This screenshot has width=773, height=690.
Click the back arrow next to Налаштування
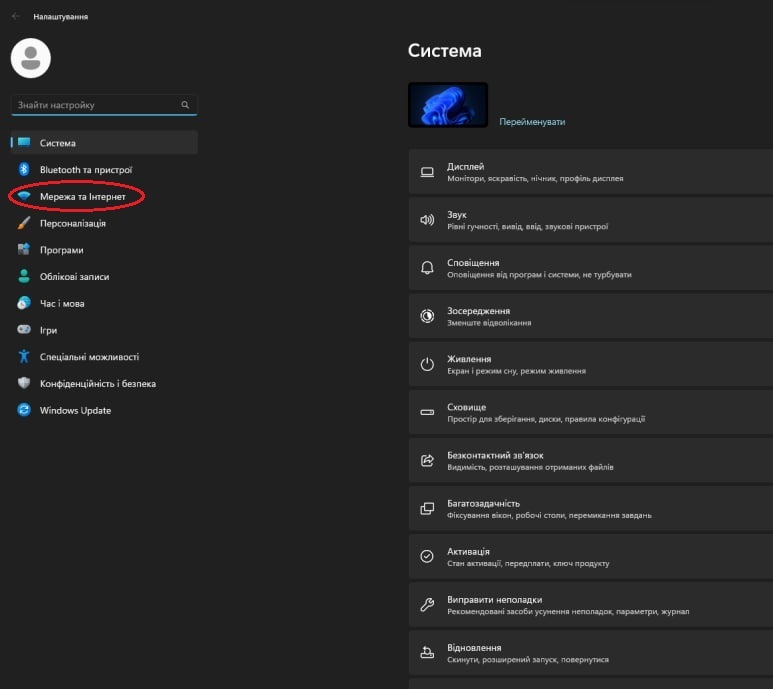click(16, 16)
